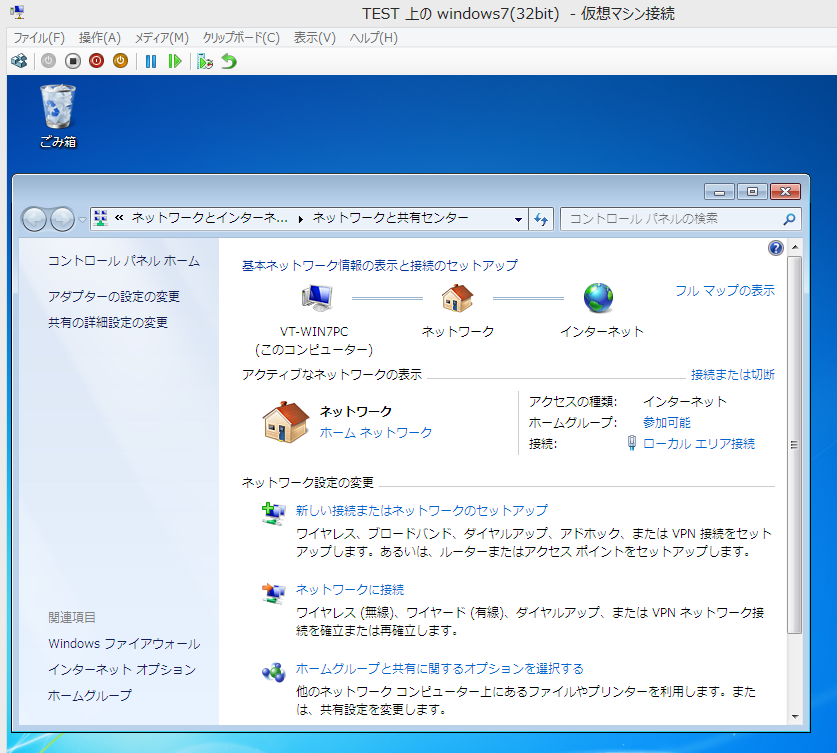
Task: Open ホームグループ in related items
Action: click(x=90, y=695)
